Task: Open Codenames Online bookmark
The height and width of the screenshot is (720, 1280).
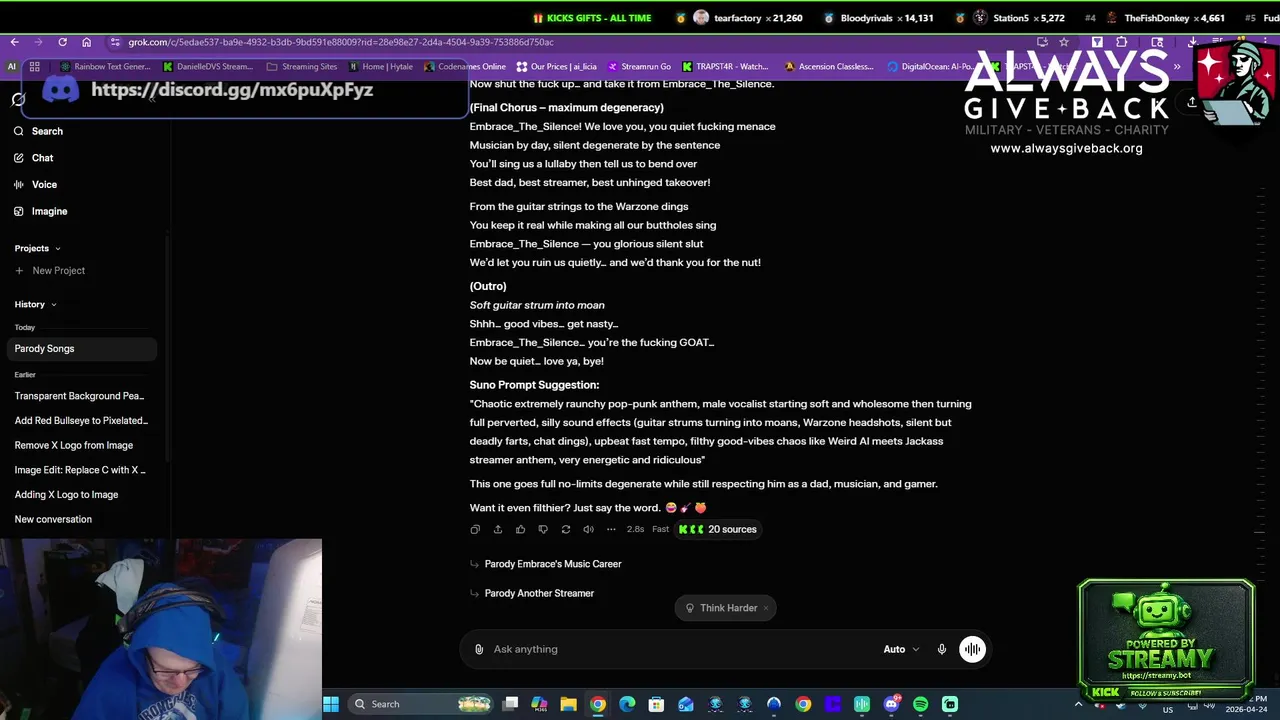Action: (465, 67)
